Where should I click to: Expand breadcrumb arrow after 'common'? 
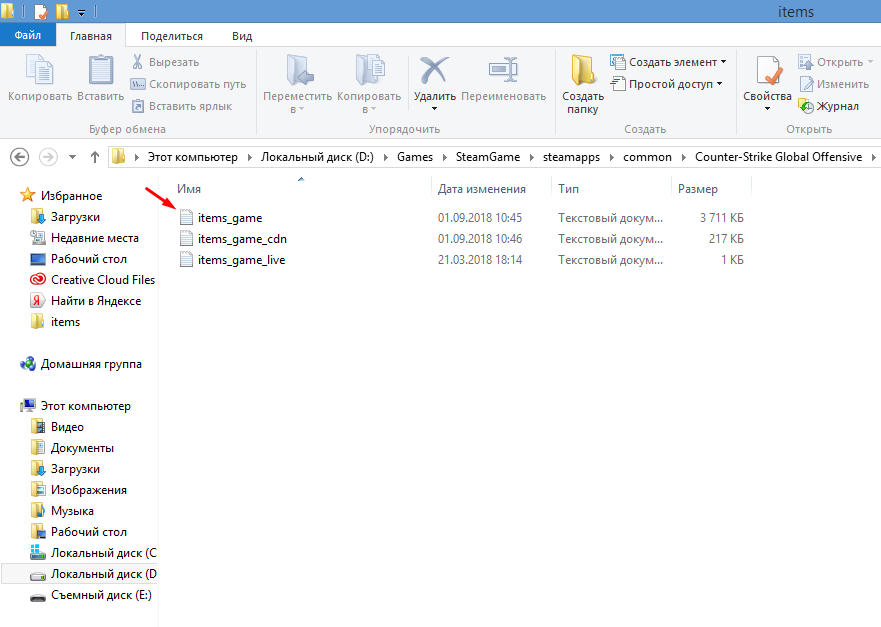coord(684,157)
